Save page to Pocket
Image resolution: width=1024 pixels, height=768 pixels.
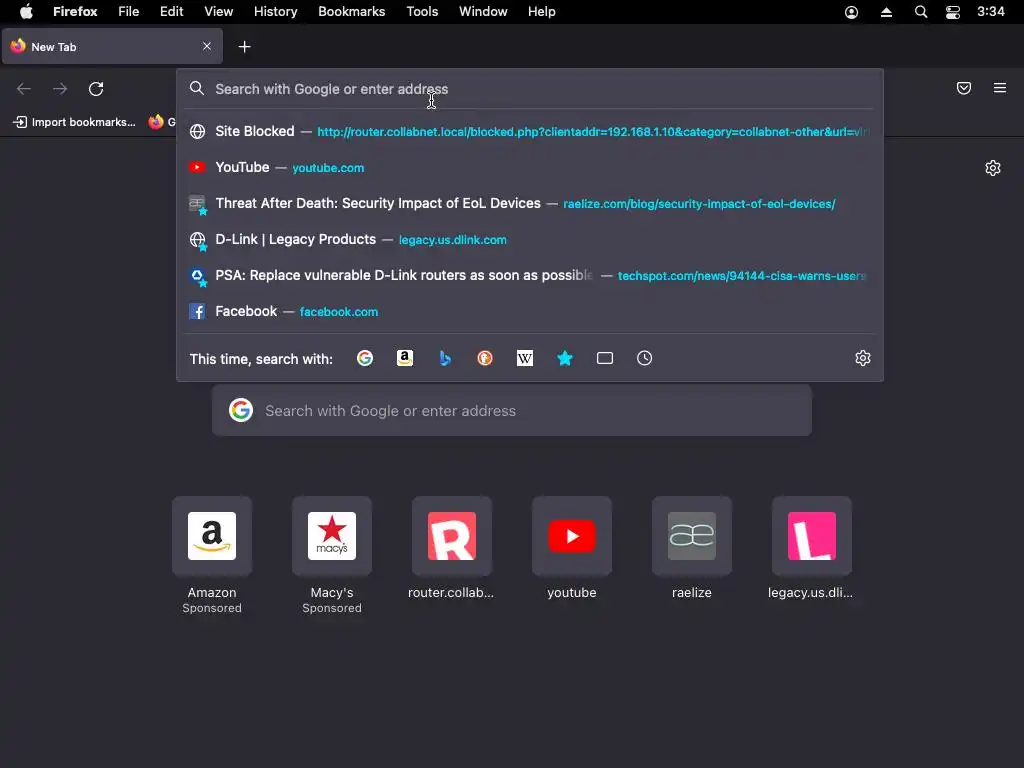click(x=964, y=88)
